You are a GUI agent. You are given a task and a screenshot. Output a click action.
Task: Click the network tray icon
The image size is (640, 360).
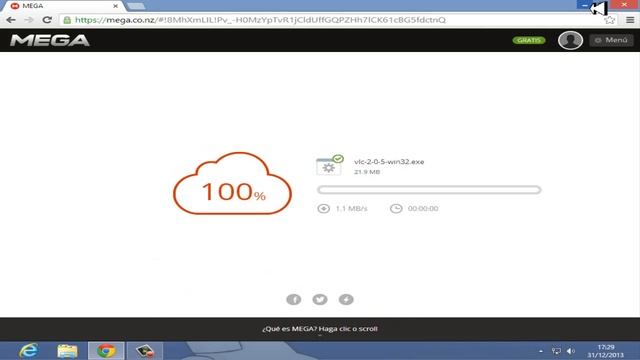coord(556,351)
